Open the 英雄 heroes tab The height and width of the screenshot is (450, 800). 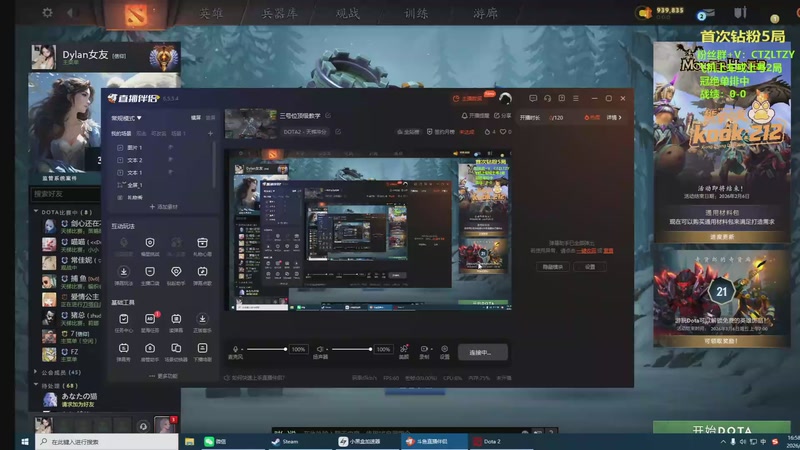[211, 13]
